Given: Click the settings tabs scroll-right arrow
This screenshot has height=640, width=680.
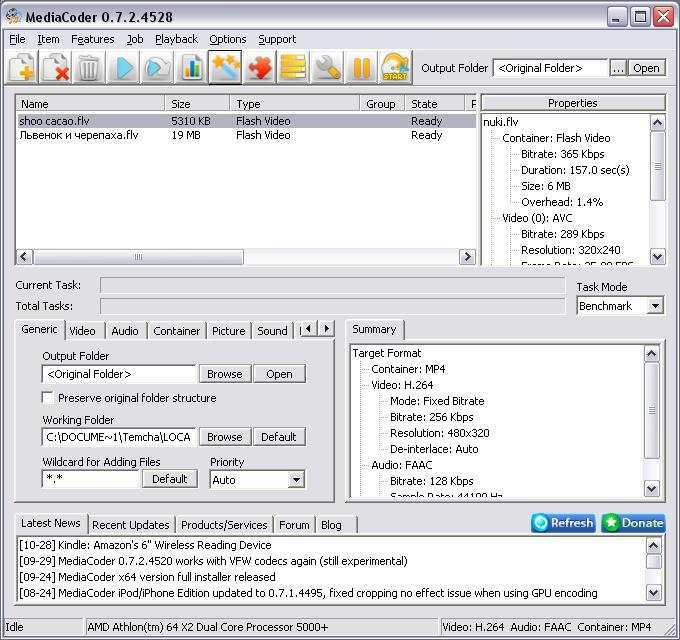Looking at the screenshot, I should pos(327,329).
